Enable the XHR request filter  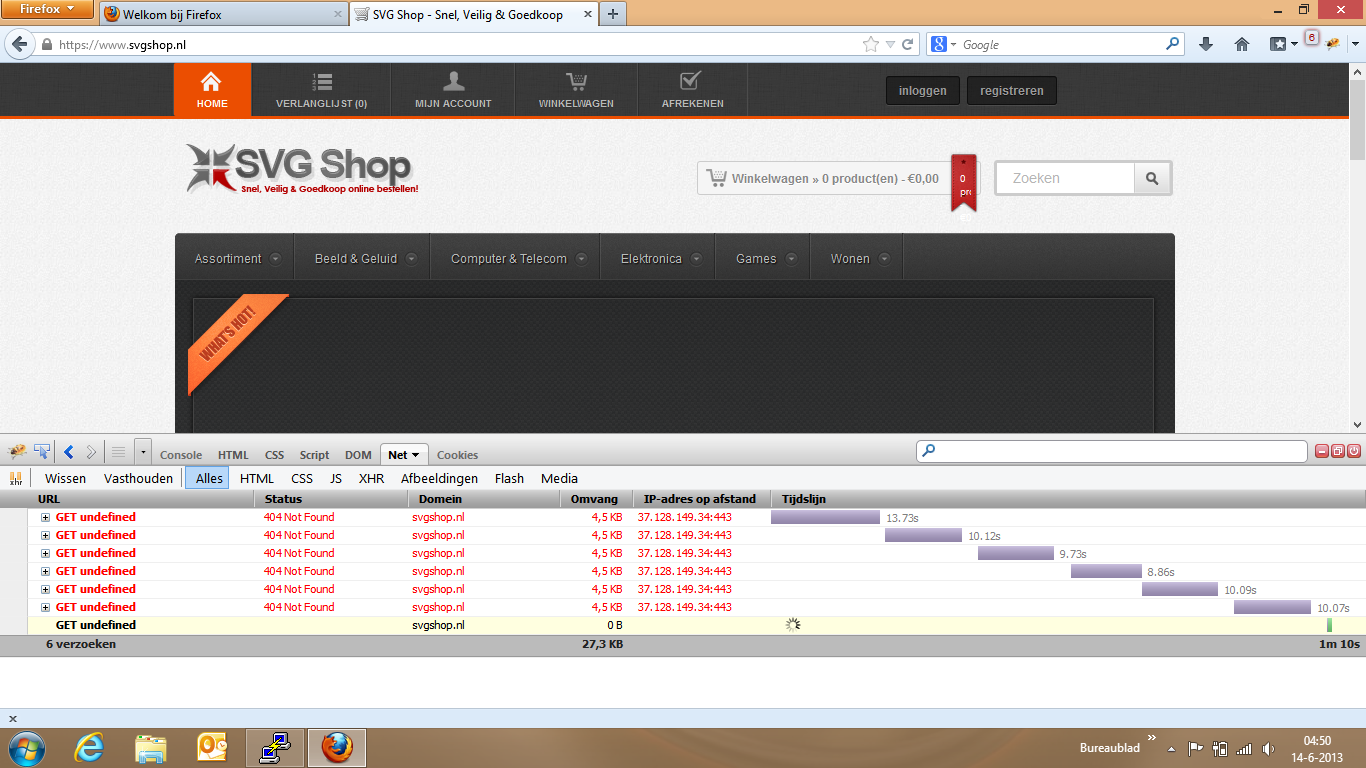(x=371, y=478)
